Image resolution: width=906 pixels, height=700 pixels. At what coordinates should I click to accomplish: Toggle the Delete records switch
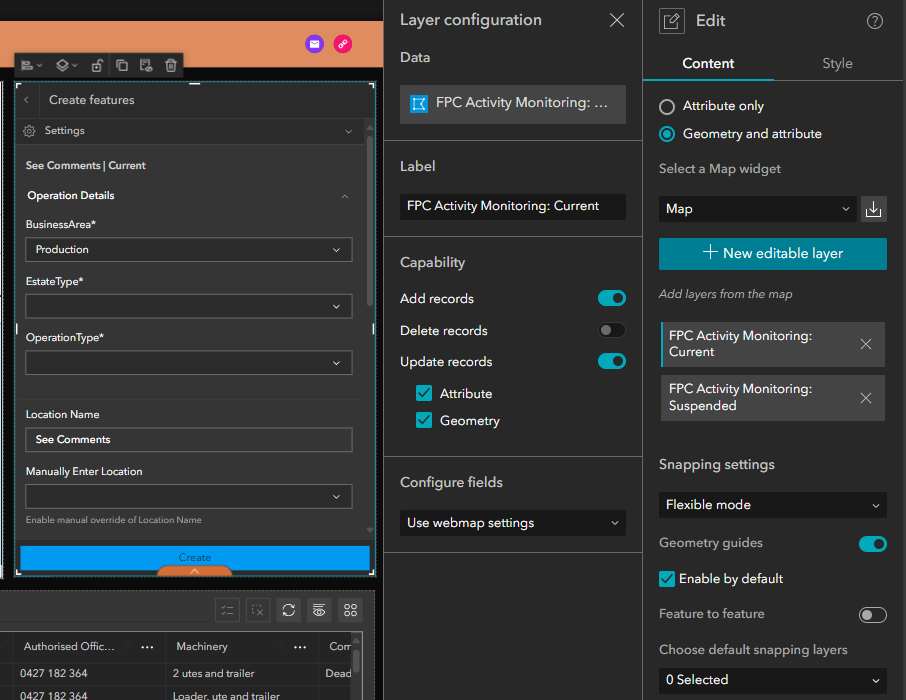(612, 330)
